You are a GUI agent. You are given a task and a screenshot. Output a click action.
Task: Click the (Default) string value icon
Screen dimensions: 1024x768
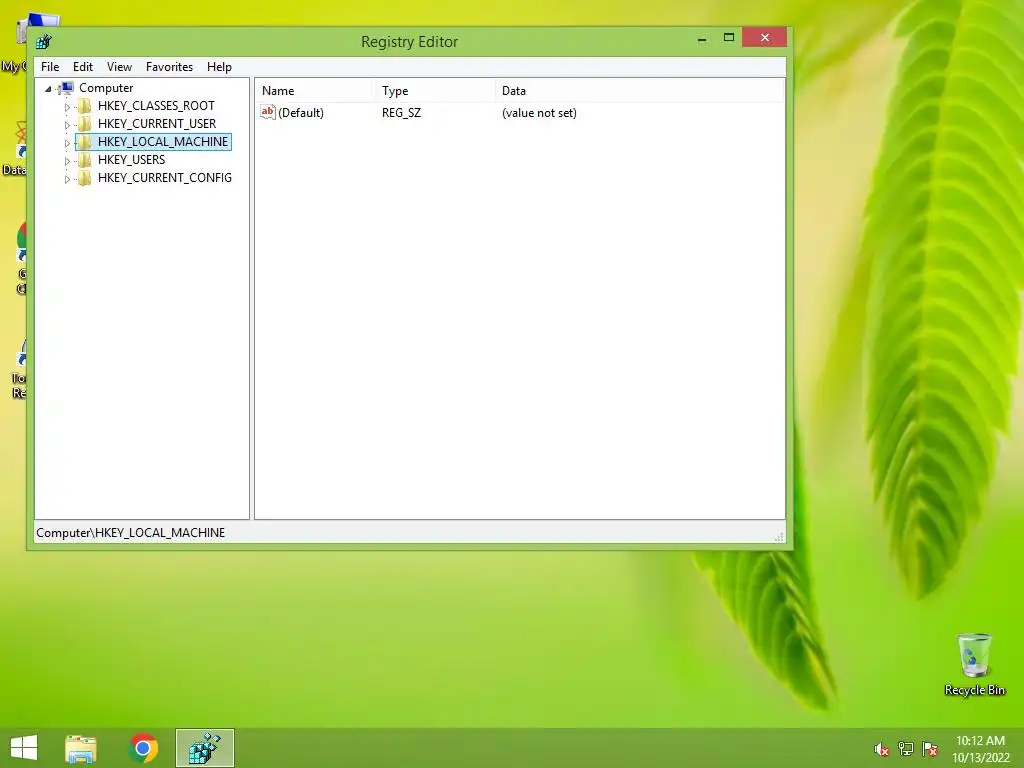268,112
